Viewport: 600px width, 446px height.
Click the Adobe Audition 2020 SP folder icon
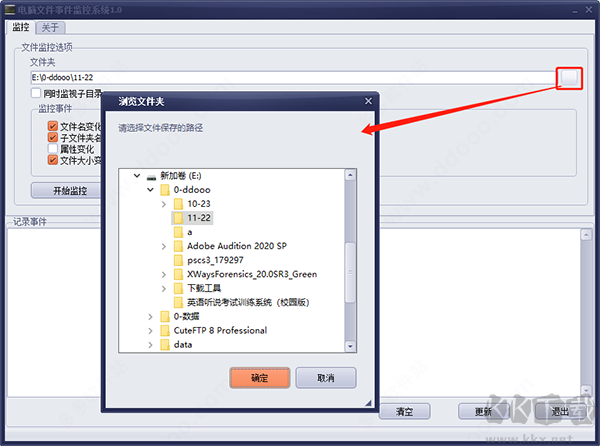coord(178,246)
